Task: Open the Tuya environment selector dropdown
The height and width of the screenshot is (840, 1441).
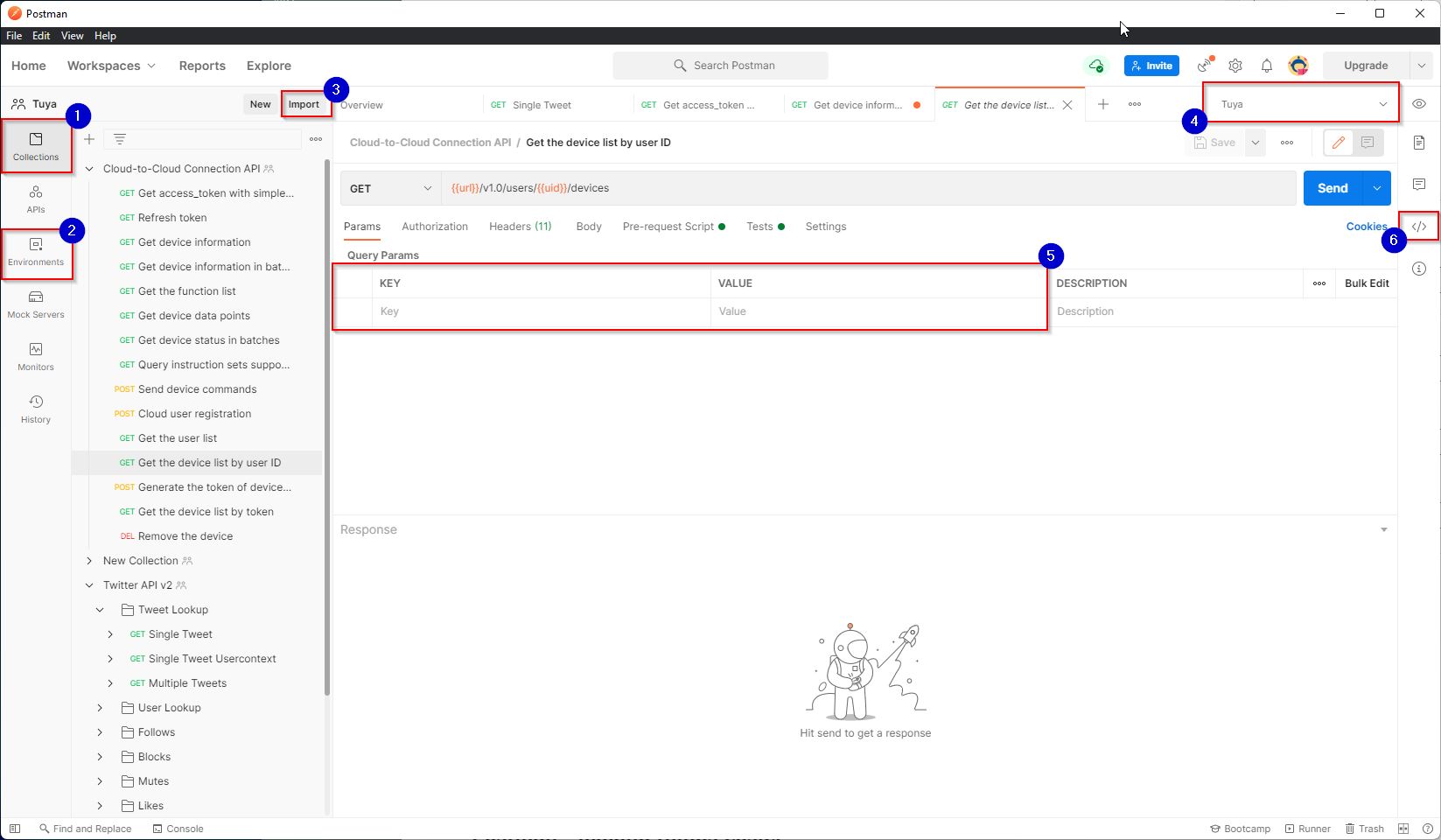Action: click(1302, 104)
